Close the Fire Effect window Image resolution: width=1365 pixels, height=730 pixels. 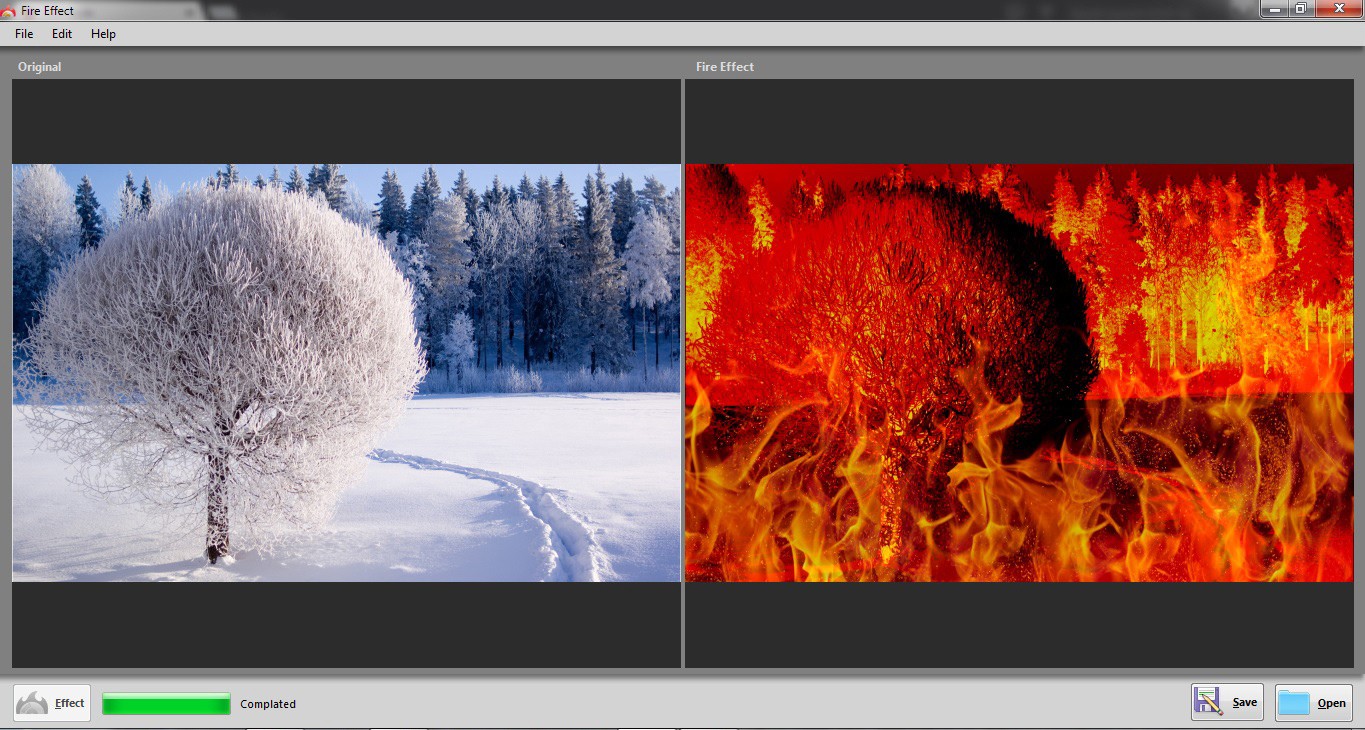[1339, 9]
